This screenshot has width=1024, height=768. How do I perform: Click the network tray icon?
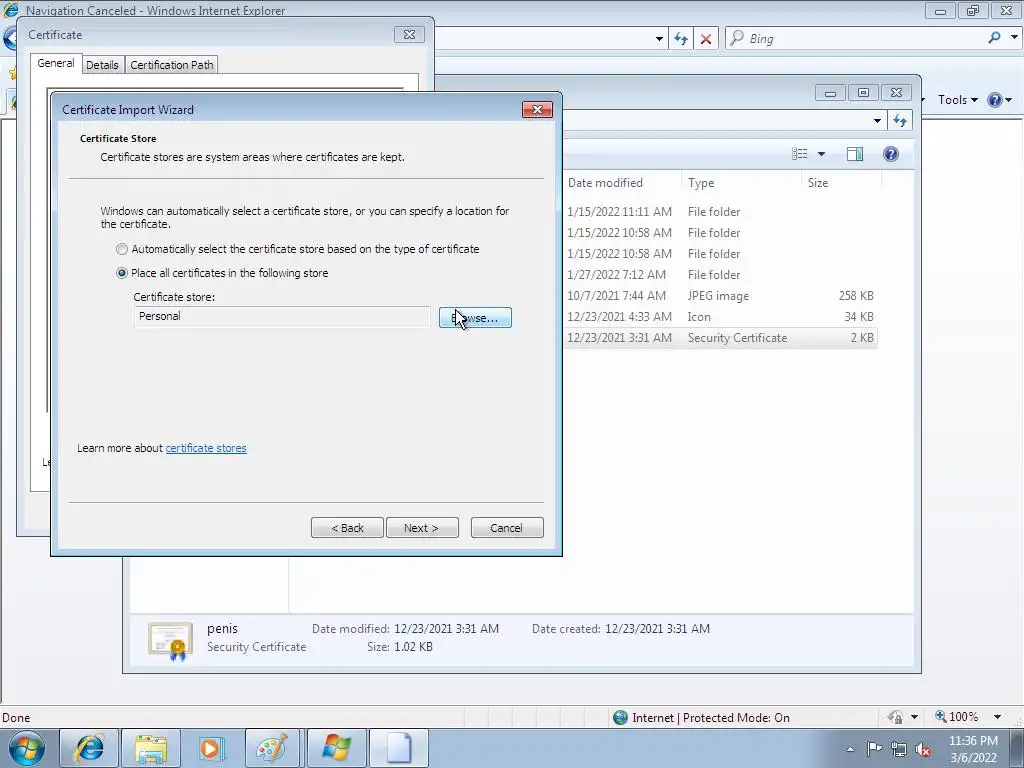[899, 749]
